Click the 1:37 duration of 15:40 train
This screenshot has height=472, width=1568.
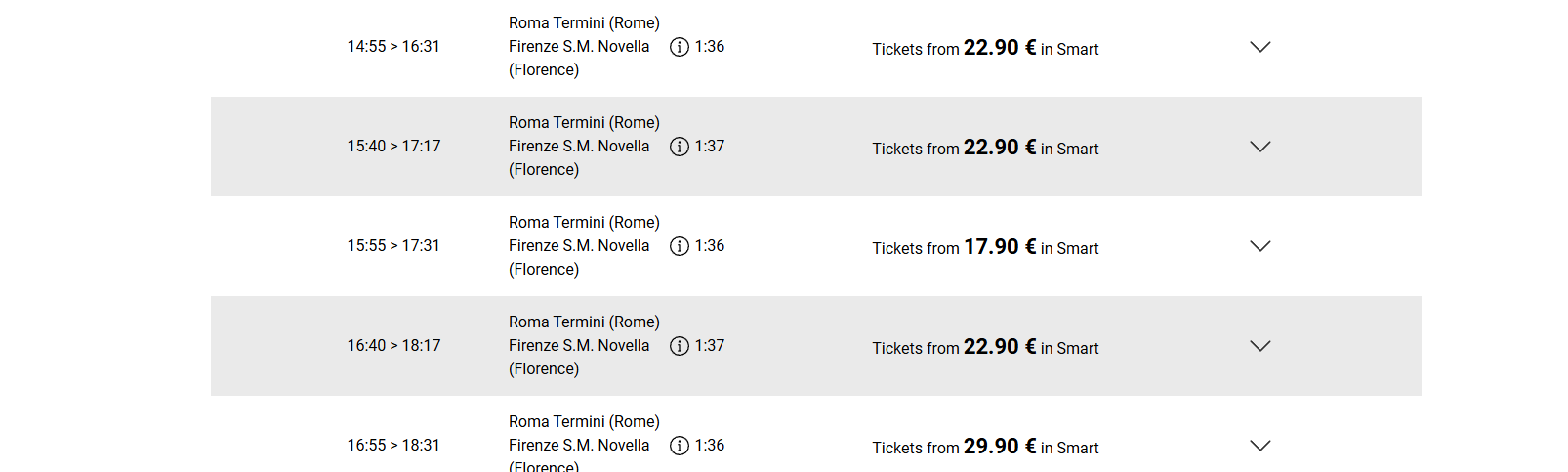[710, 147]
